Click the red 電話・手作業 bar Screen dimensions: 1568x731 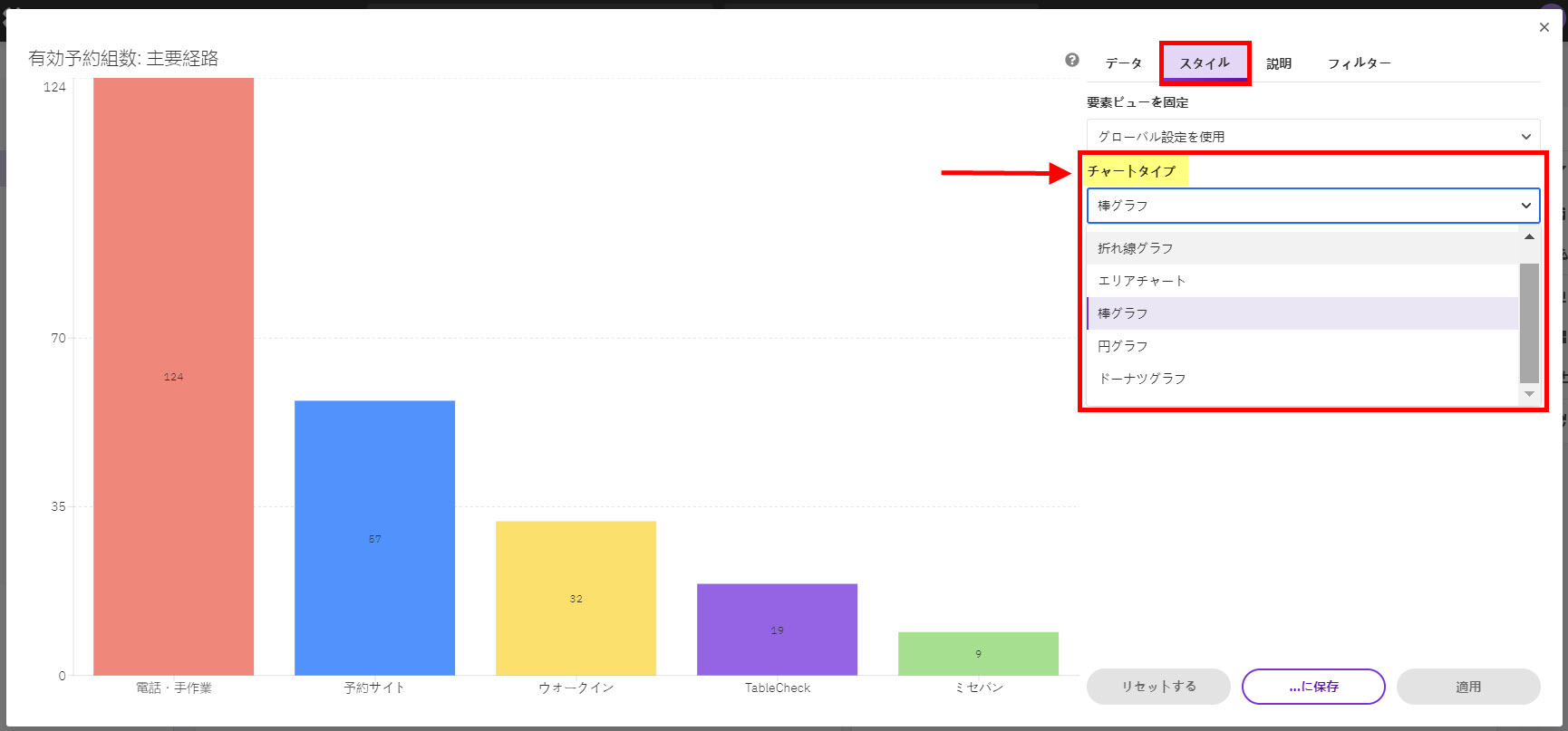pos(173,376)
